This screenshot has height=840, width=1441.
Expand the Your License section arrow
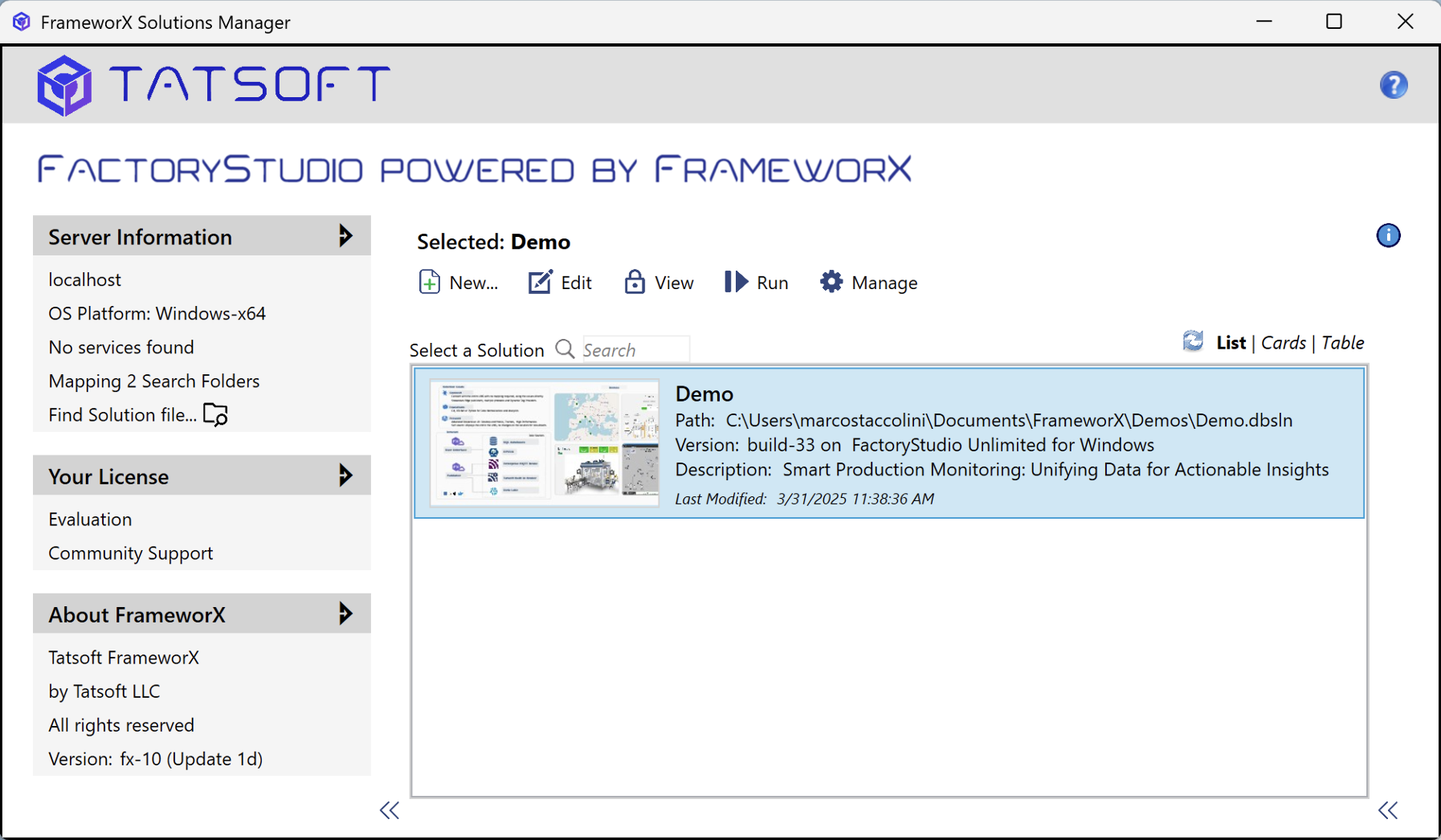[x=345, y=475]
